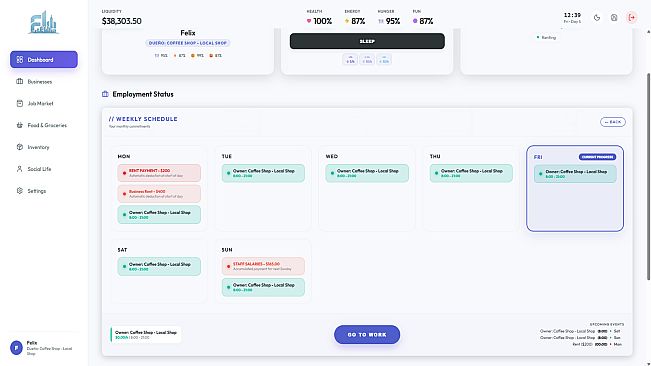The image size is (651, 366).
Task: Select the third sleep duration option
Action: pos(384,60)
